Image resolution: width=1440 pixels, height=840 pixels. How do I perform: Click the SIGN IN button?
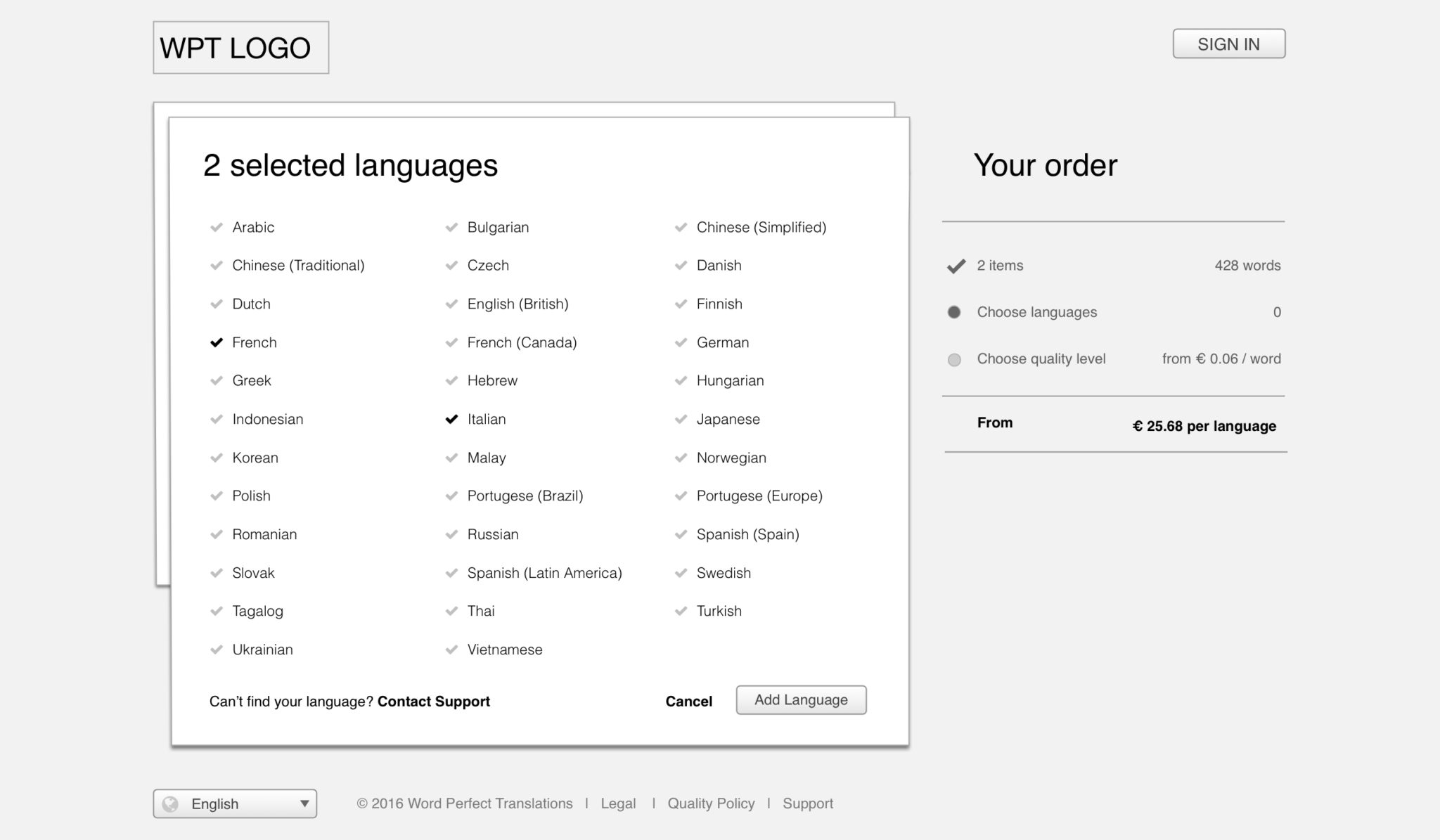[x=1228, y=44]
